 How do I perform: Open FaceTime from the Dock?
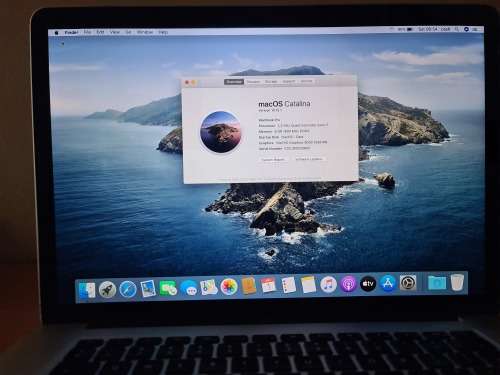coord(168,288)
